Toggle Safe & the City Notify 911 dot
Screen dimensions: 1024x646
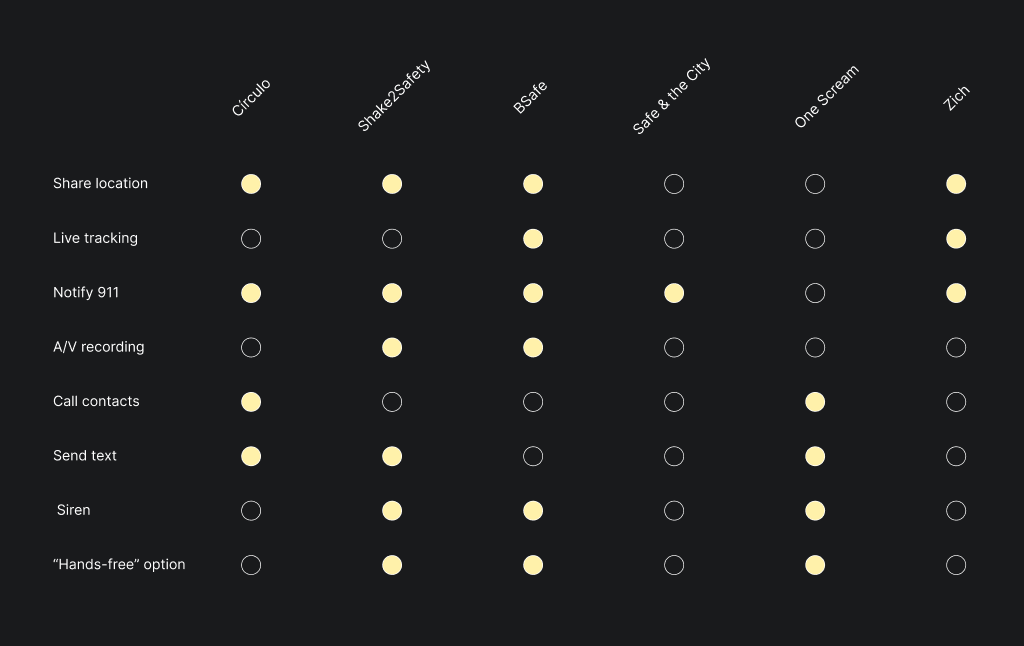674,293
